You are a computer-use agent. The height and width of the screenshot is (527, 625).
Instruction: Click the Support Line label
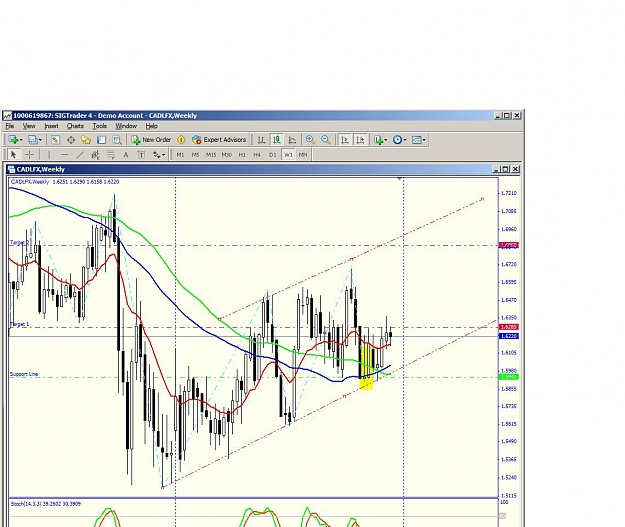24,374
